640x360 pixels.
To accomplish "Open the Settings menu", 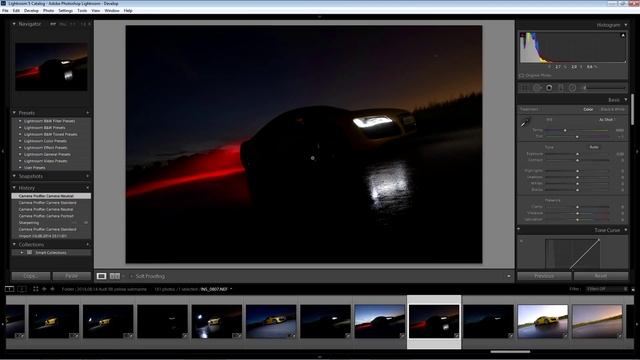I will tap(65, 11).
